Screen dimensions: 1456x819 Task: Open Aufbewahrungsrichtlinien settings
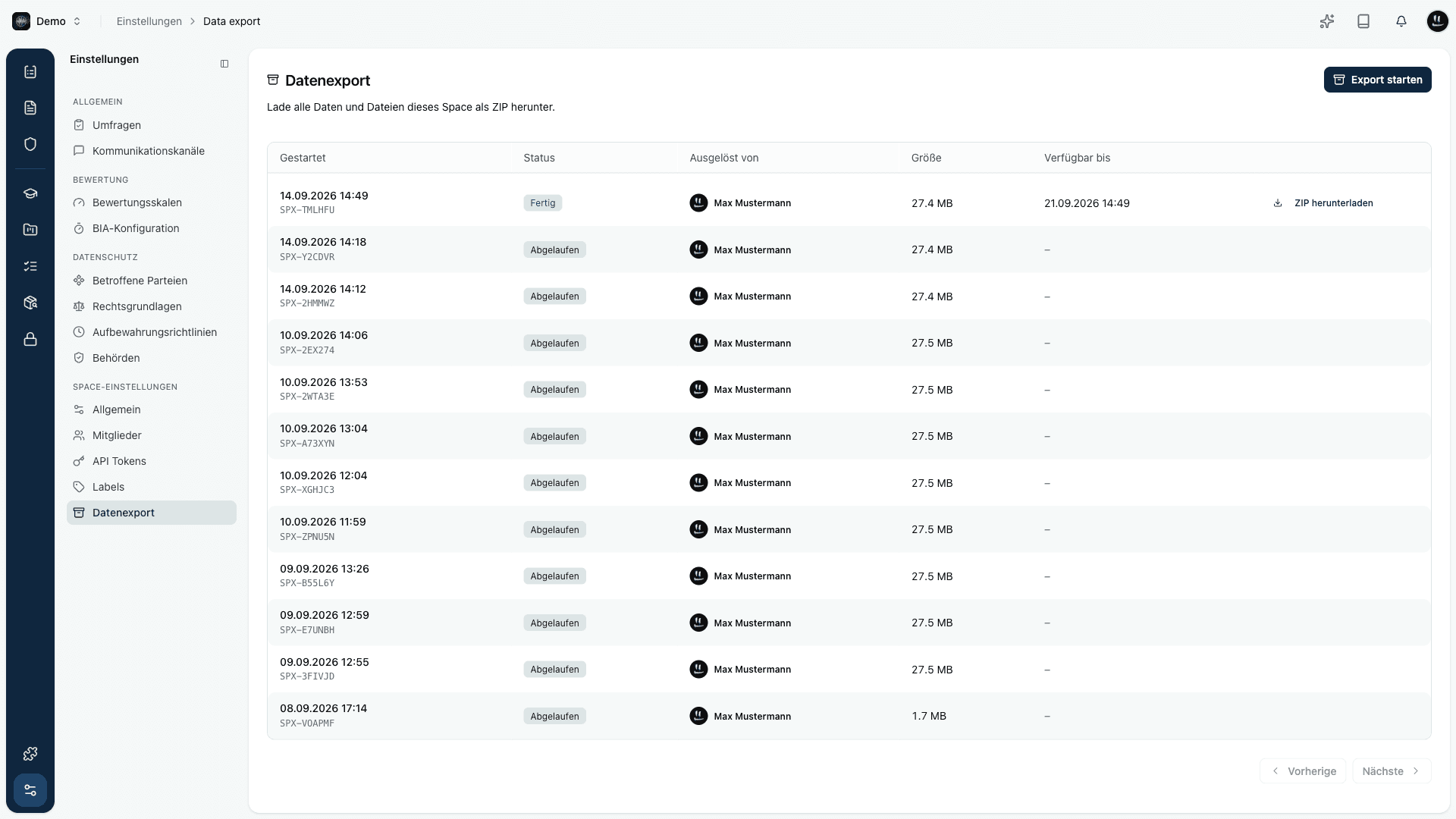(x=152, y=332)
